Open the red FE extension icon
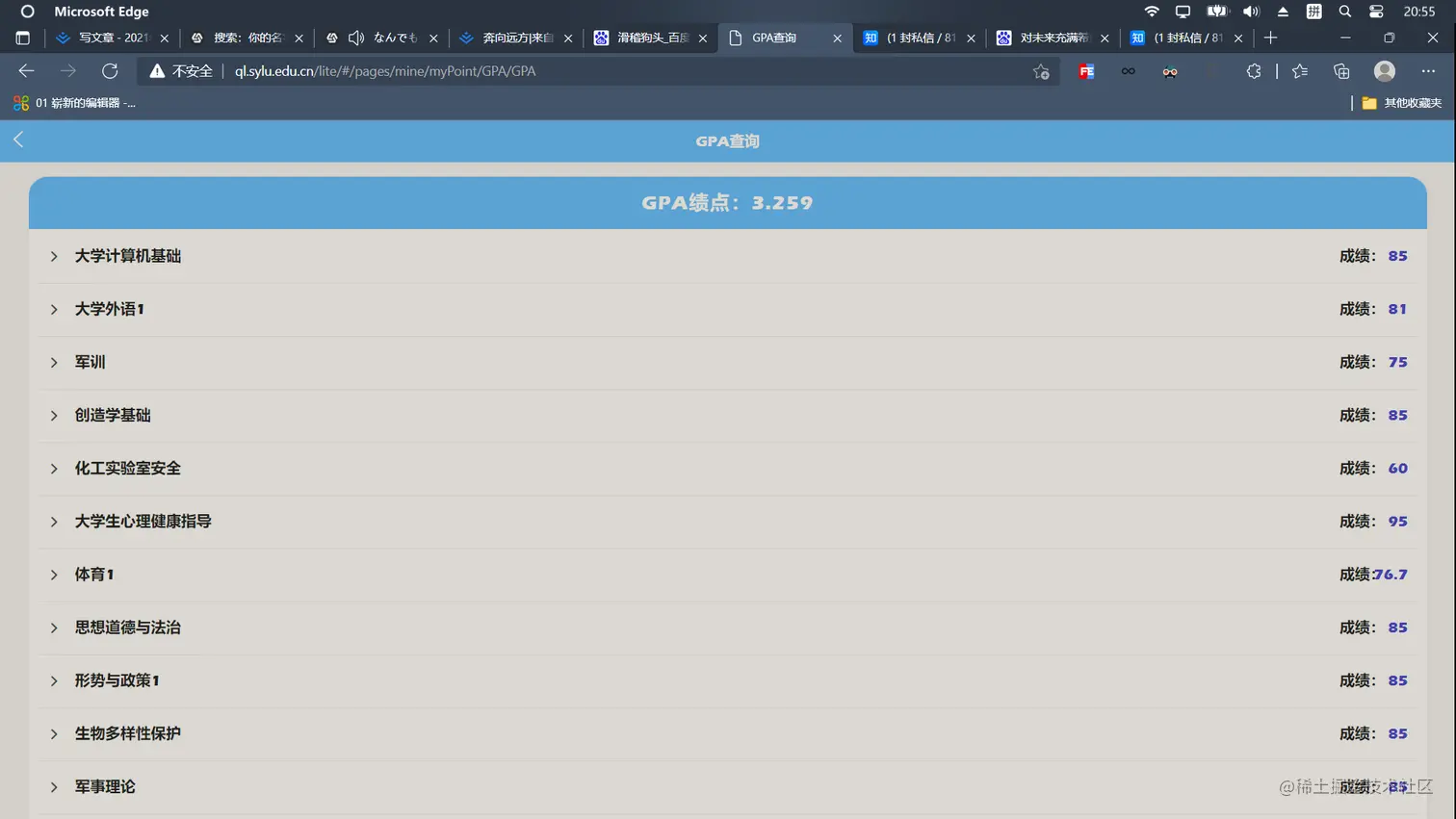The image size is (1456, 819). 1086,71
